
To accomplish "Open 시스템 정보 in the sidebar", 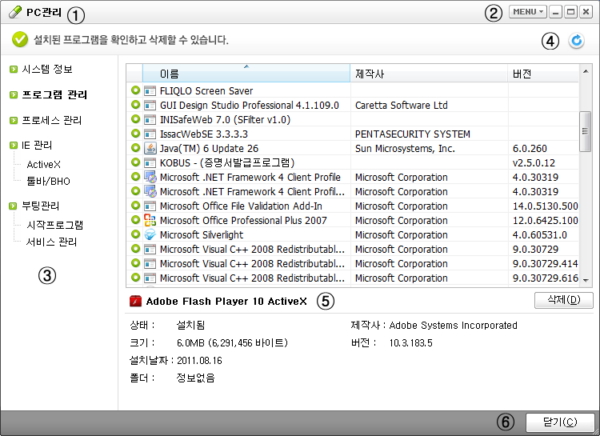I will 47,69.
